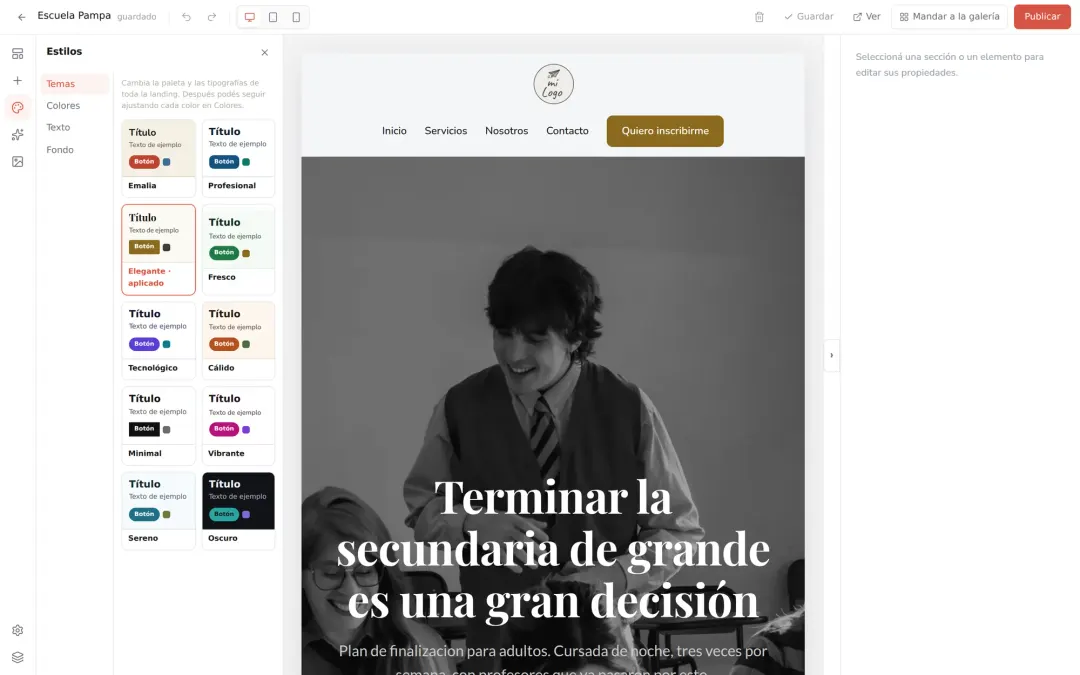Switch preview to tablet view

[273, 17]
